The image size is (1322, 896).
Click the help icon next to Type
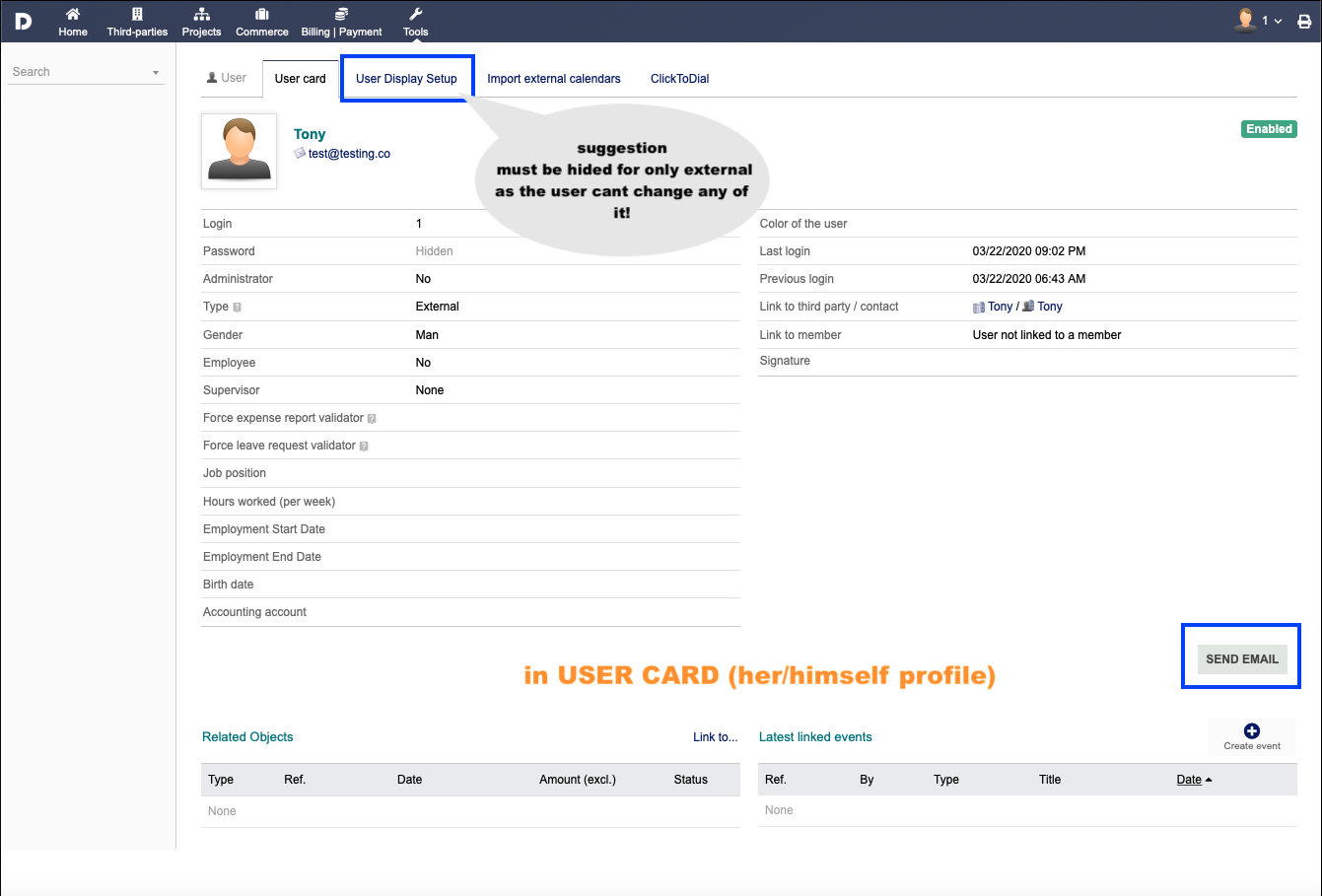(x=238, y=308)
